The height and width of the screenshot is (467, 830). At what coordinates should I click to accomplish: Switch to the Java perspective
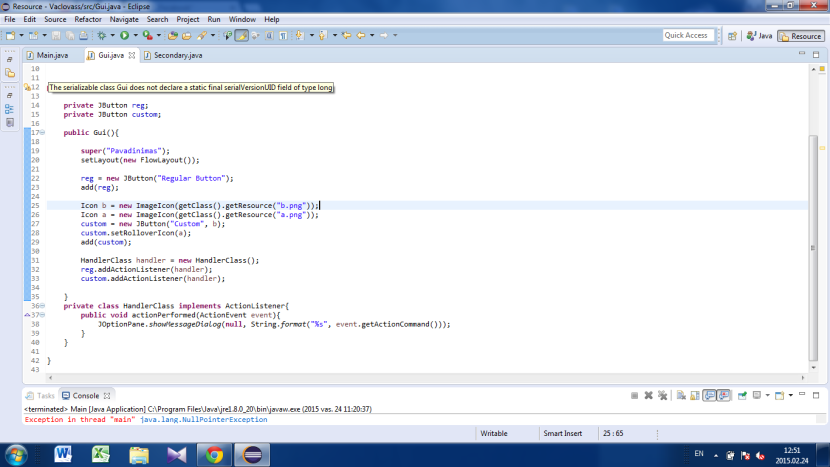[759, 36]
